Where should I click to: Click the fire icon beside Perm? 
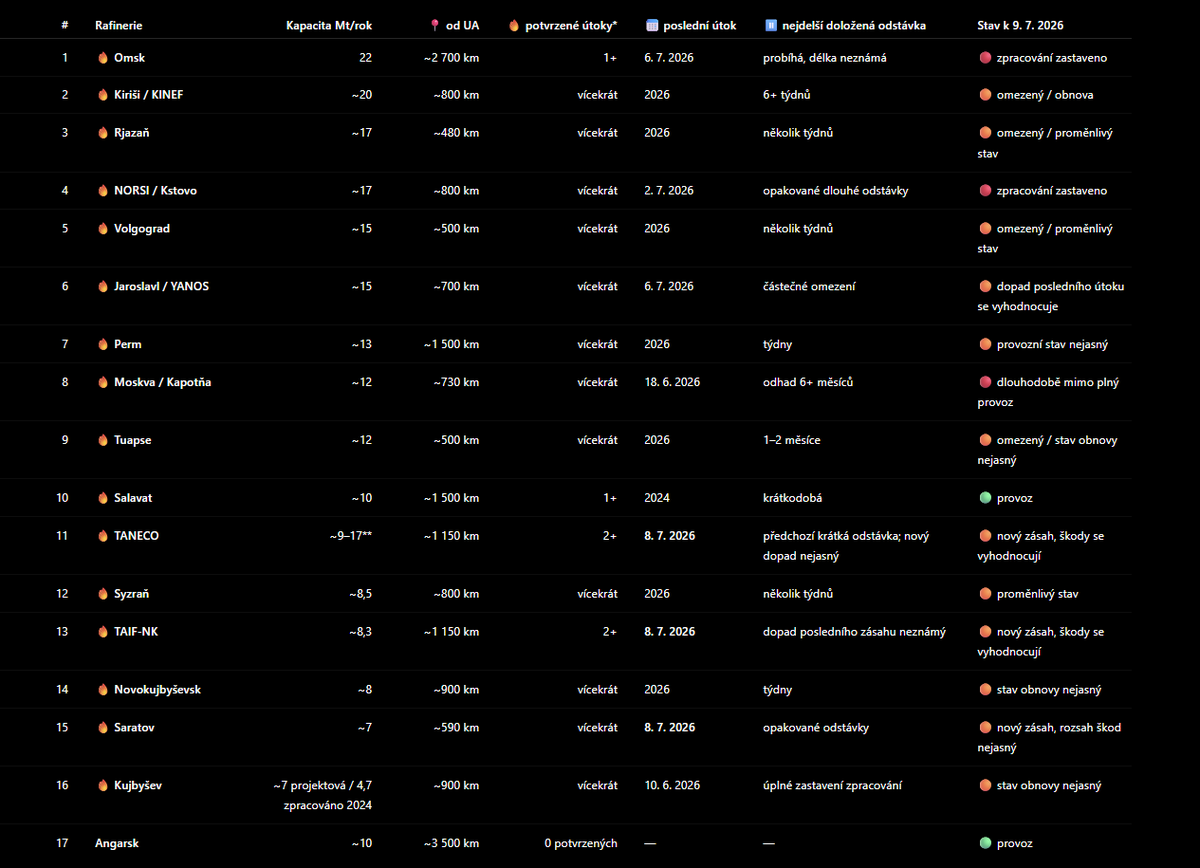tap(102, 345)
